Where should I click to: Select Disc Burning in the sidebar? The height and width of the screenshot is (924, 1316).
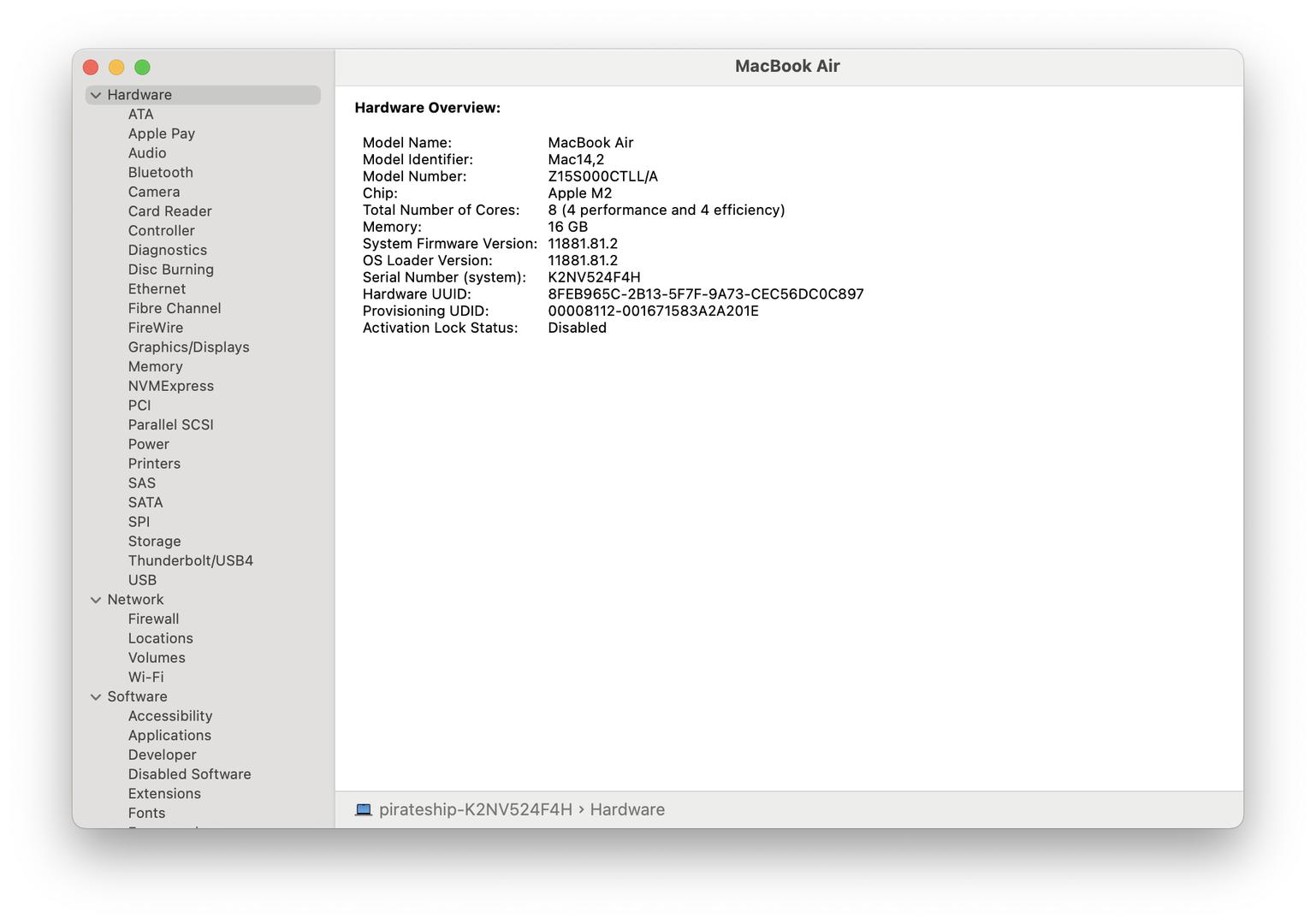(x=171, y=269)
